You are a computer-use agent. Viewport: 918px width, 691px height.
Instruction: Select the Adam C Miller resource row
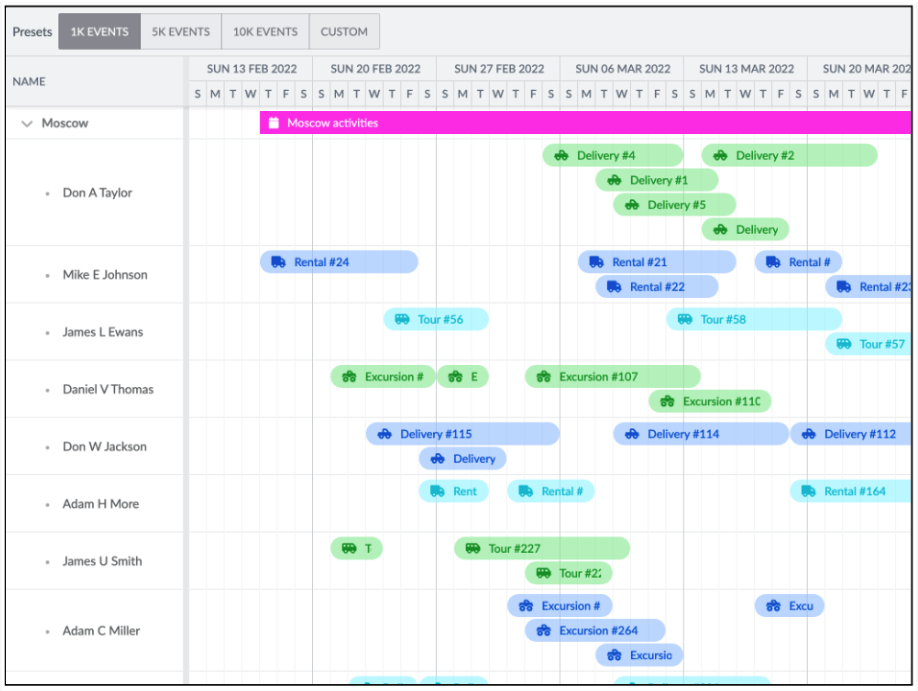click(x=101, y=631)
